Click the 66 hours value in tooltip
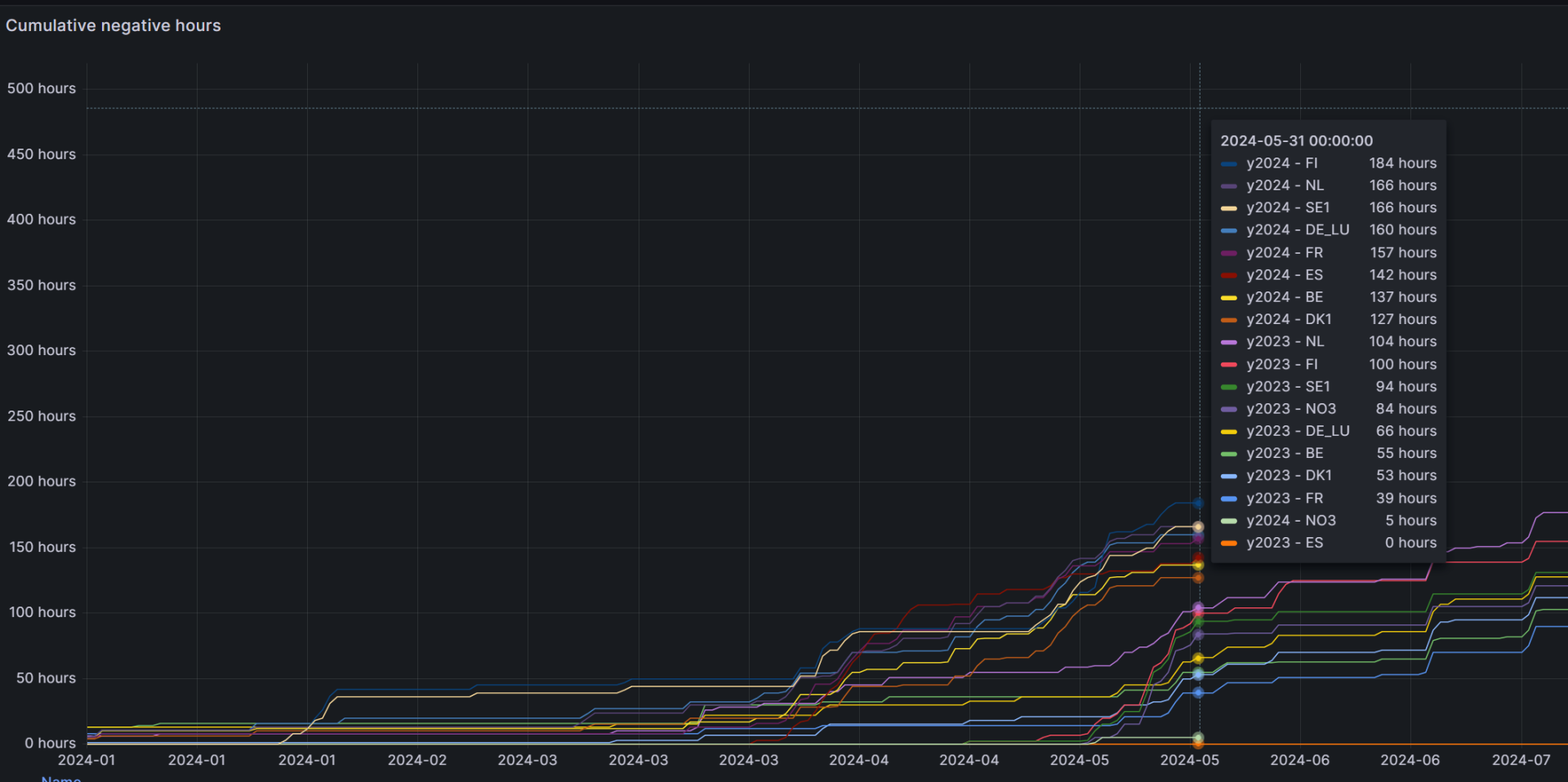The width and height of the screenshot is (1568, 782). pyautogui.click(x=1406, y=430)
